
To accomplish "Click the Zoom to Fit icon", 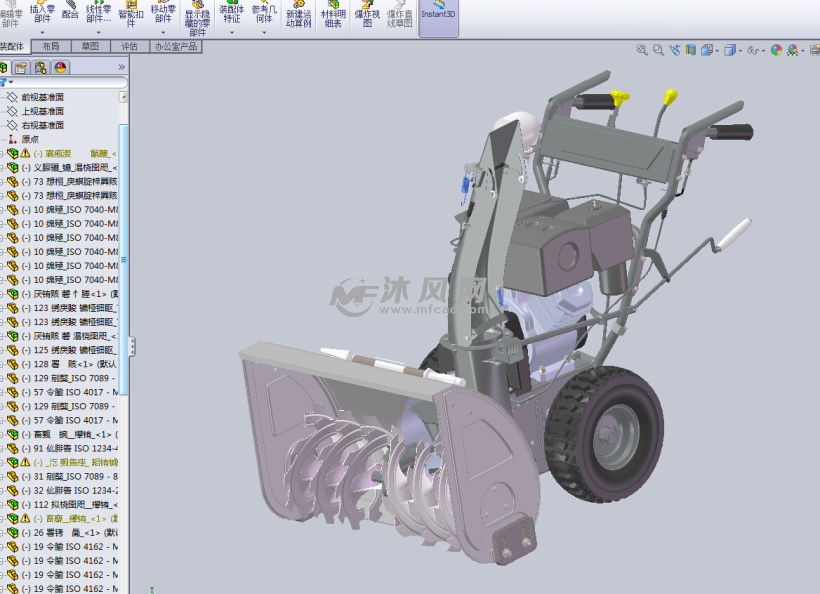I will (x=640, y=47).
